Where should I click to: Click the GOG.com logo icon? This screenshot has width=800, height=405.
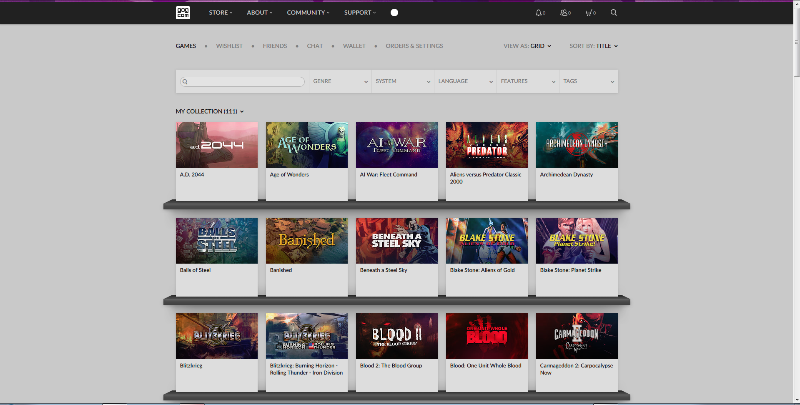[183, 13]
